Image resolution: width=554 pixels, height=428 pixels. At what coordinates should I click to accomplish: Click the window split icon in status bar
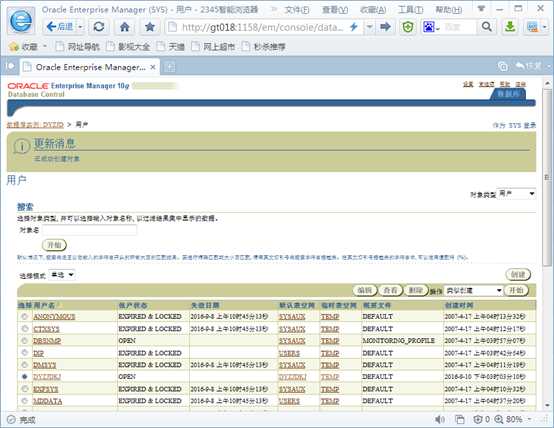pos(460,420)
